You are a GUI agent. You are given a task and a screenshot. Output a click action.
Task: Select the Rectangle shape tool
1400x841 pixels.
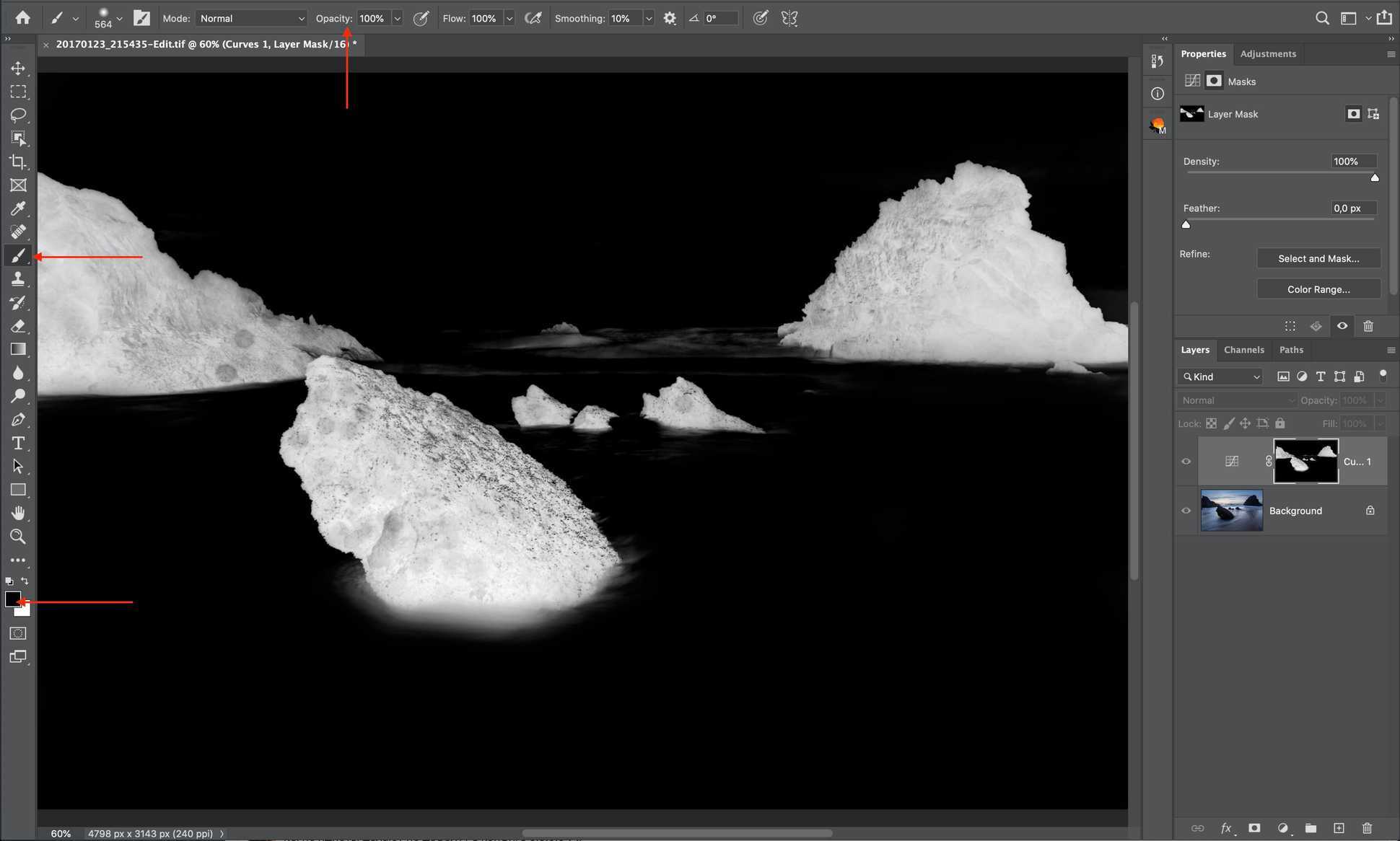18,490
